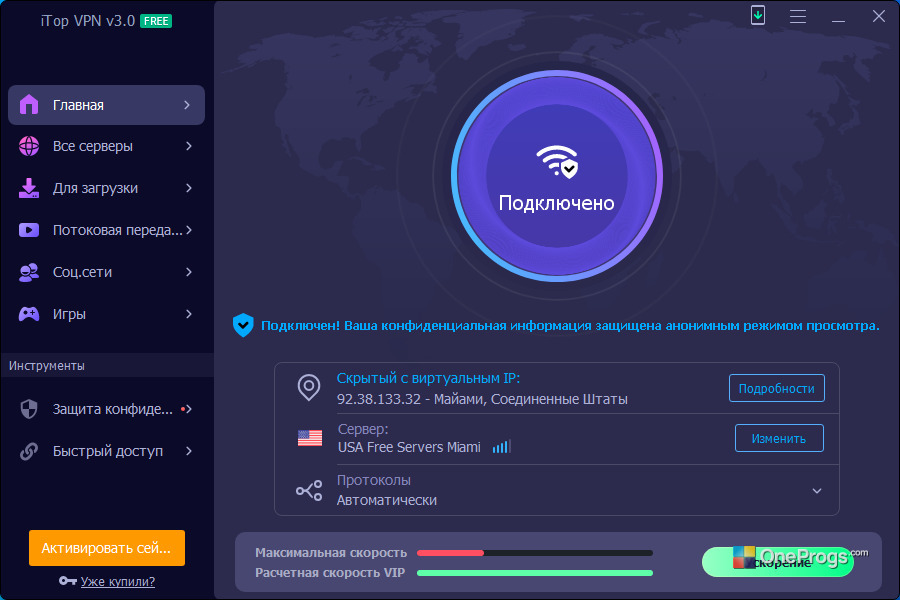Open the Все серверы menu item

106,146
